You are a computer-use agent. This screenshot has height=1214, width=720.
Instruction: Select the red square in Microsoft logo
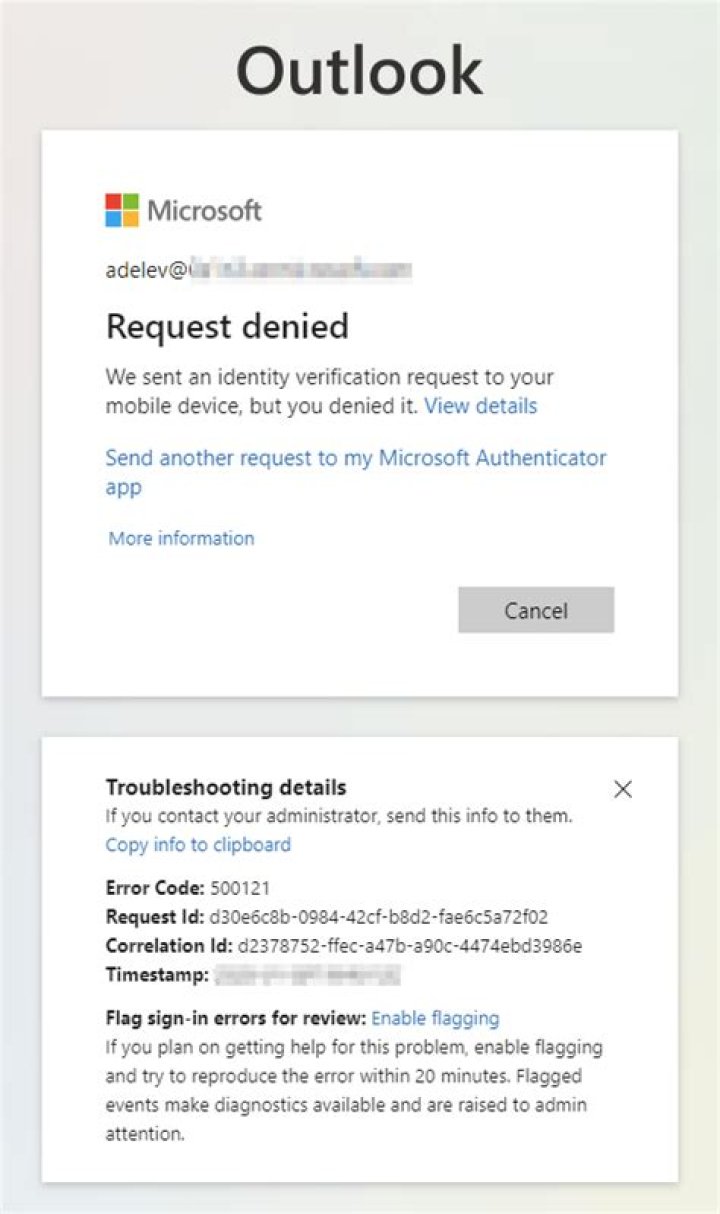111,203
